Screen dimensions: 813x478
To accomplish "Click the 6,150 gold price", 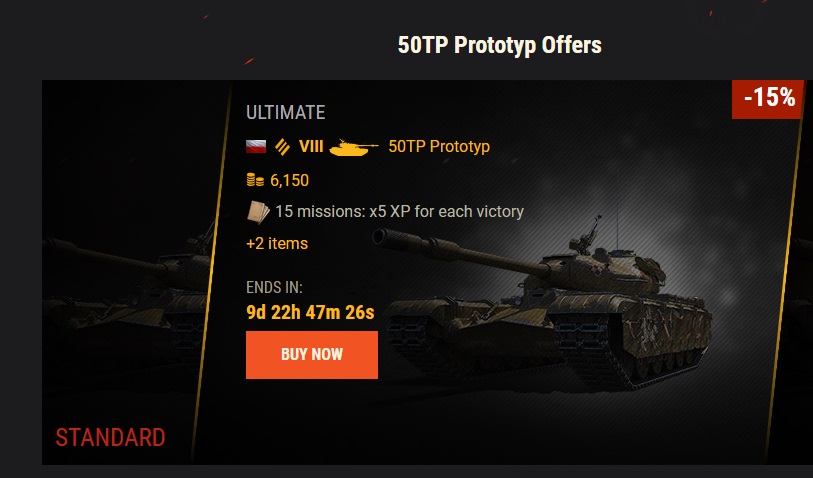I will pos(289,180).
